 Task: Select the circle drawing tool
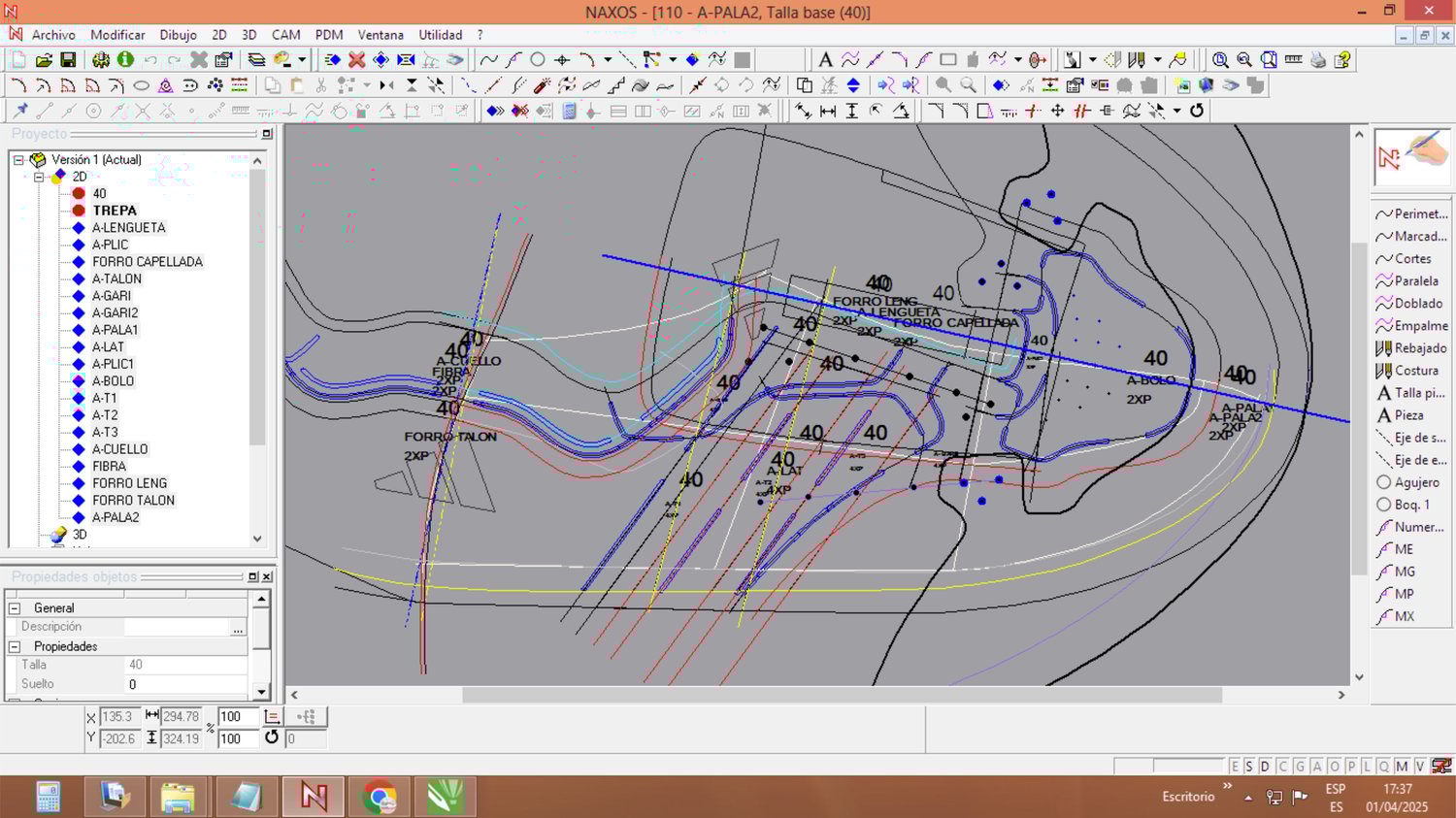pos(538,60)
